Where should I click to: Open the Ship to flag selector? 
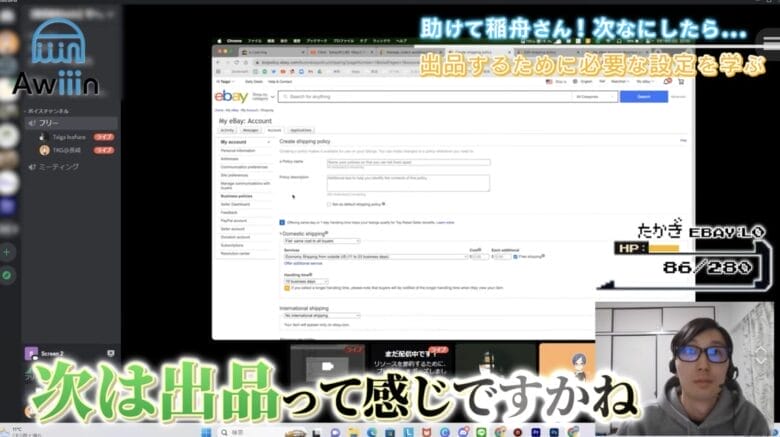click(556, 82)
